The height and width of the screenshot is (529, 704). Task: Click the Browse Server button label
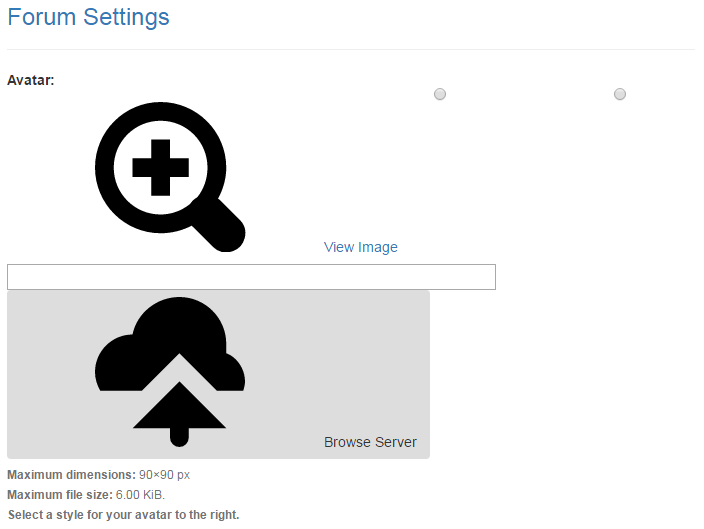click(370, 442)
